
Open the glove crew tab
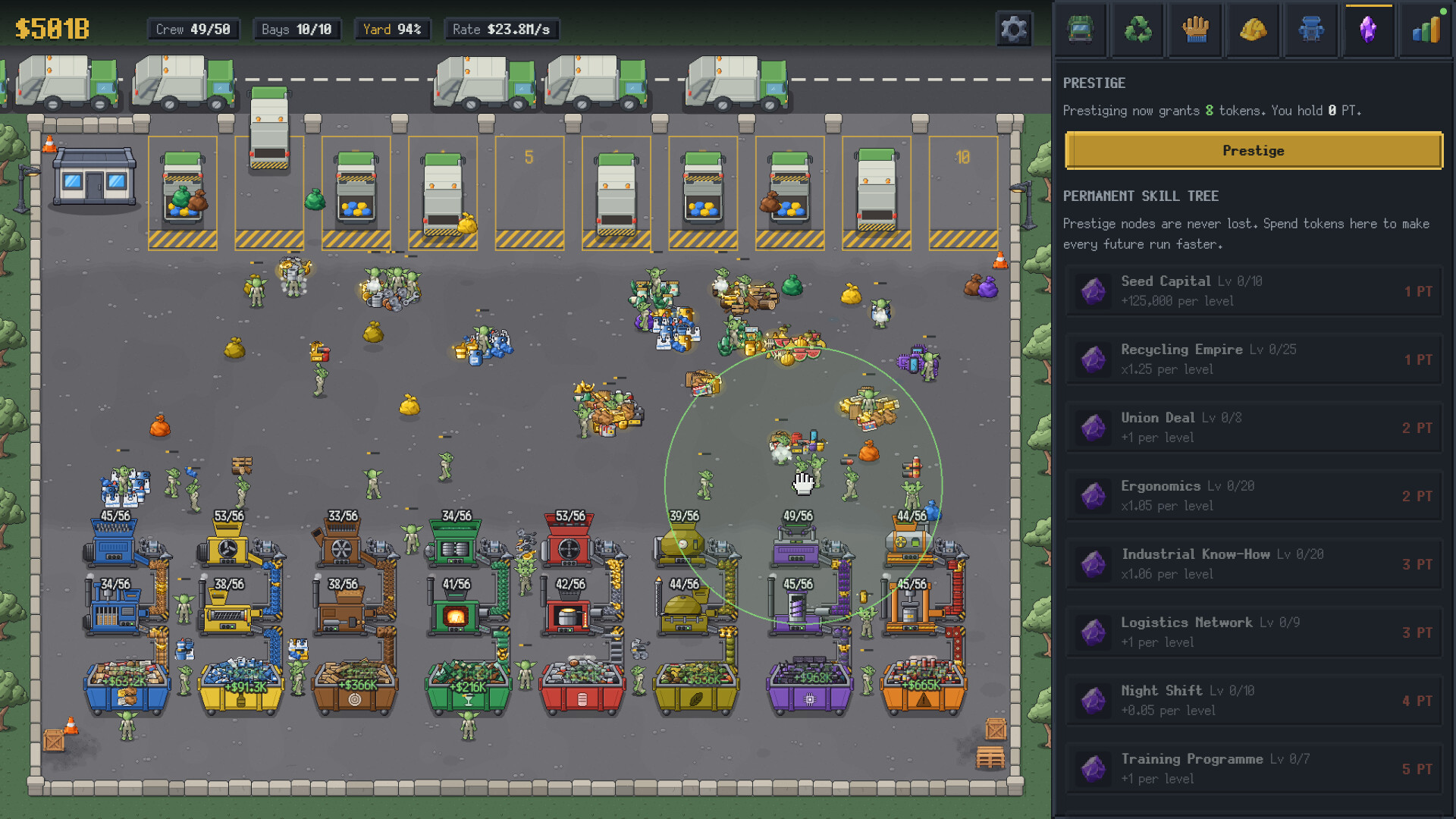1195,30
